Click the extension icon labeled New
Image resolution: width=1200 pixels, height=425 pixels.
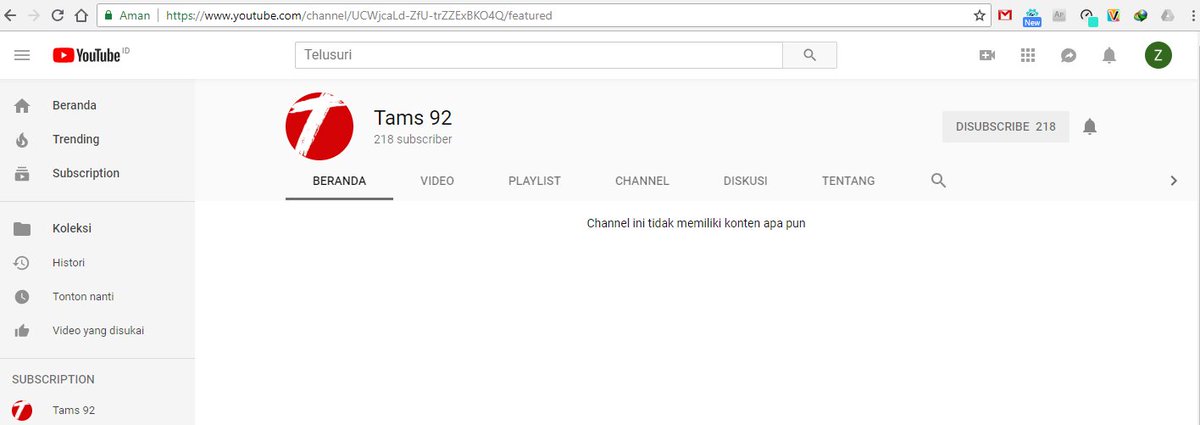1032,16
